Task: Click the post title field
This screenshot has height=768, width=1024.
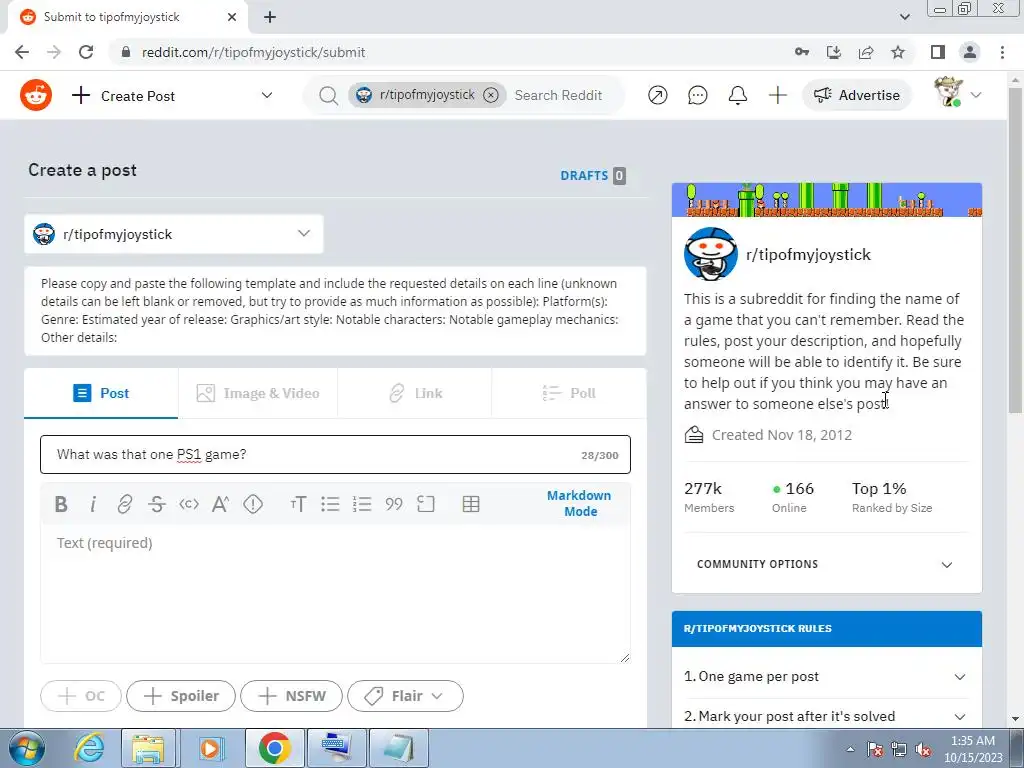Action: [x=335, y=455]
